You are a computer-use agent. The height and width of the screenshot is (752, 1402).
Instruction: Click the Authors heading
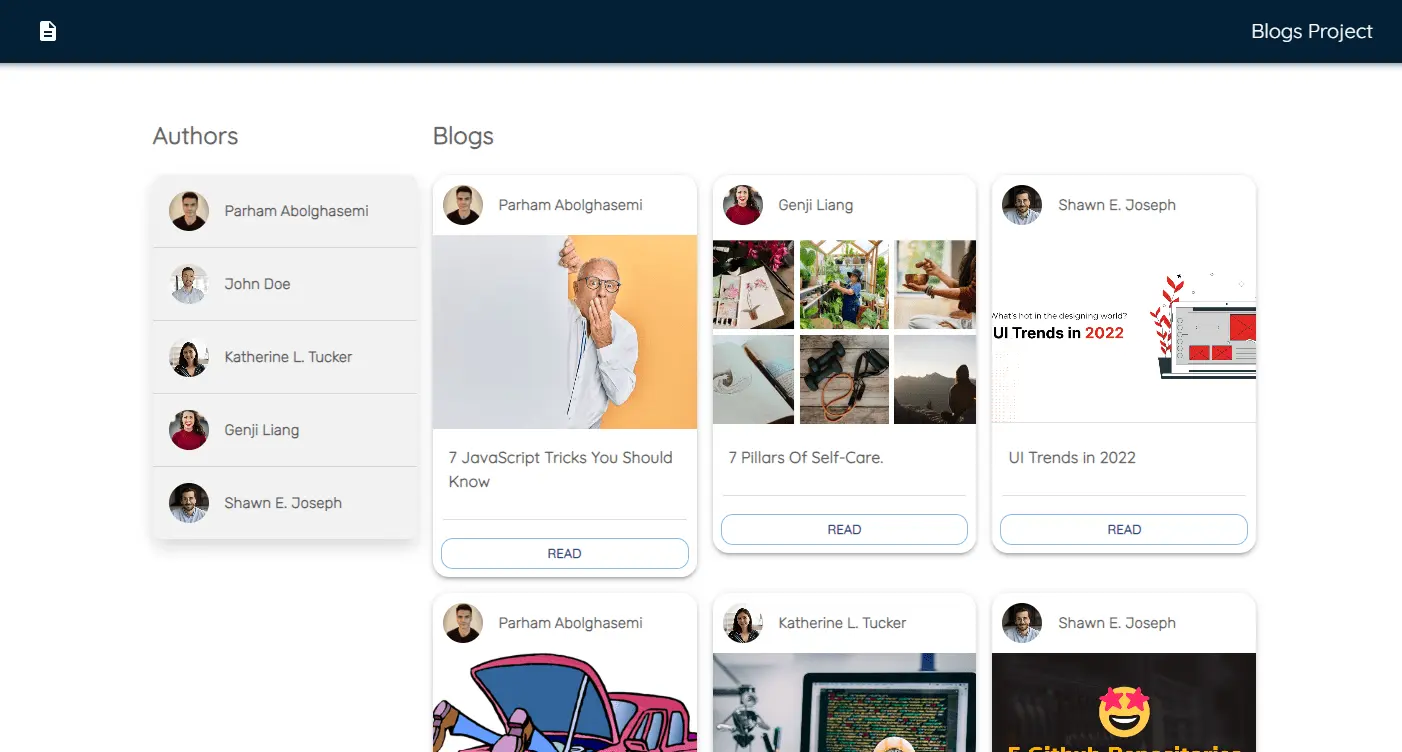pos(195,136)
